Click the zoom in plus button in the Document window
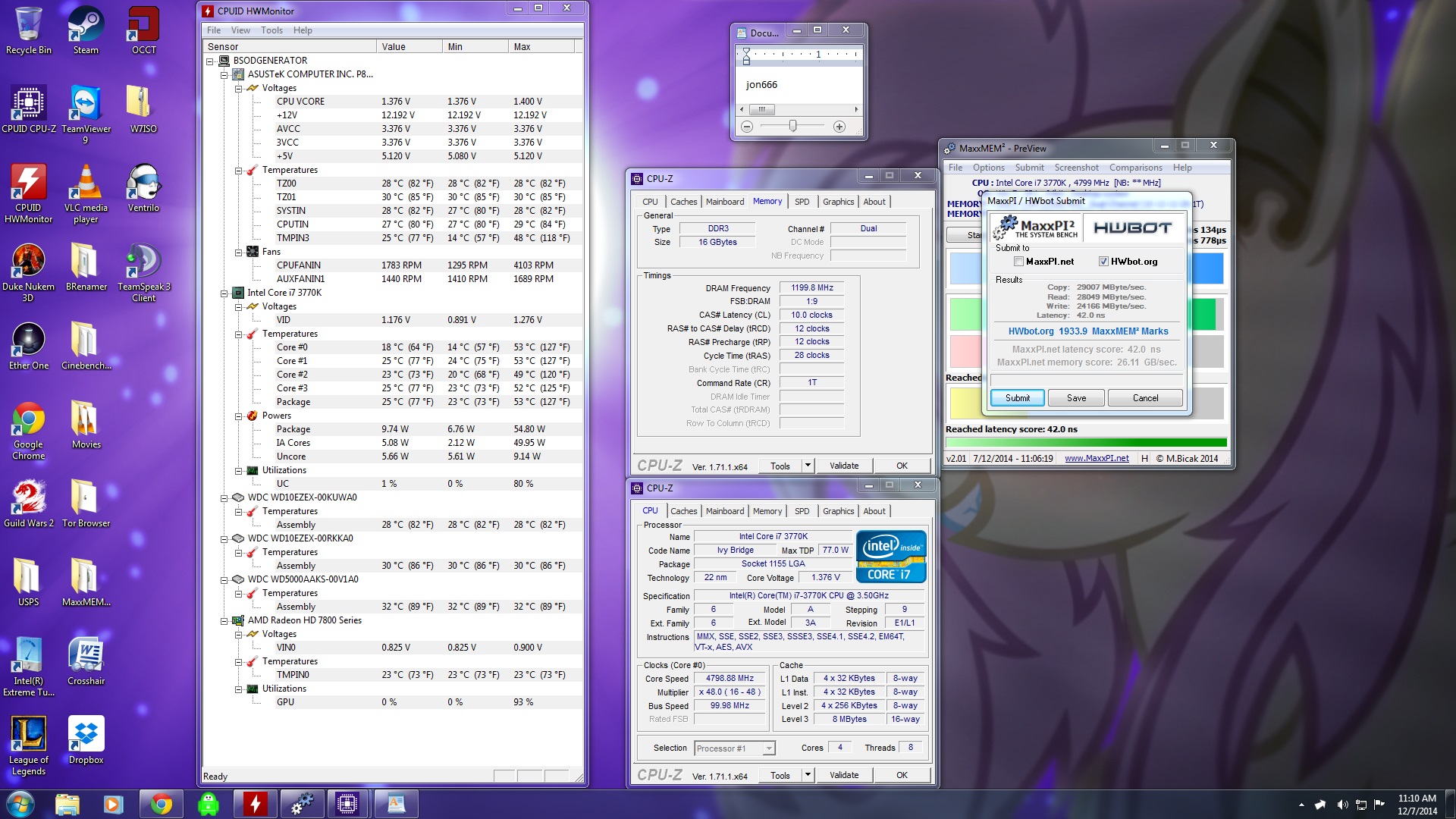The width and height of the screenshot is (1456, 819). [x=839, y=127]
